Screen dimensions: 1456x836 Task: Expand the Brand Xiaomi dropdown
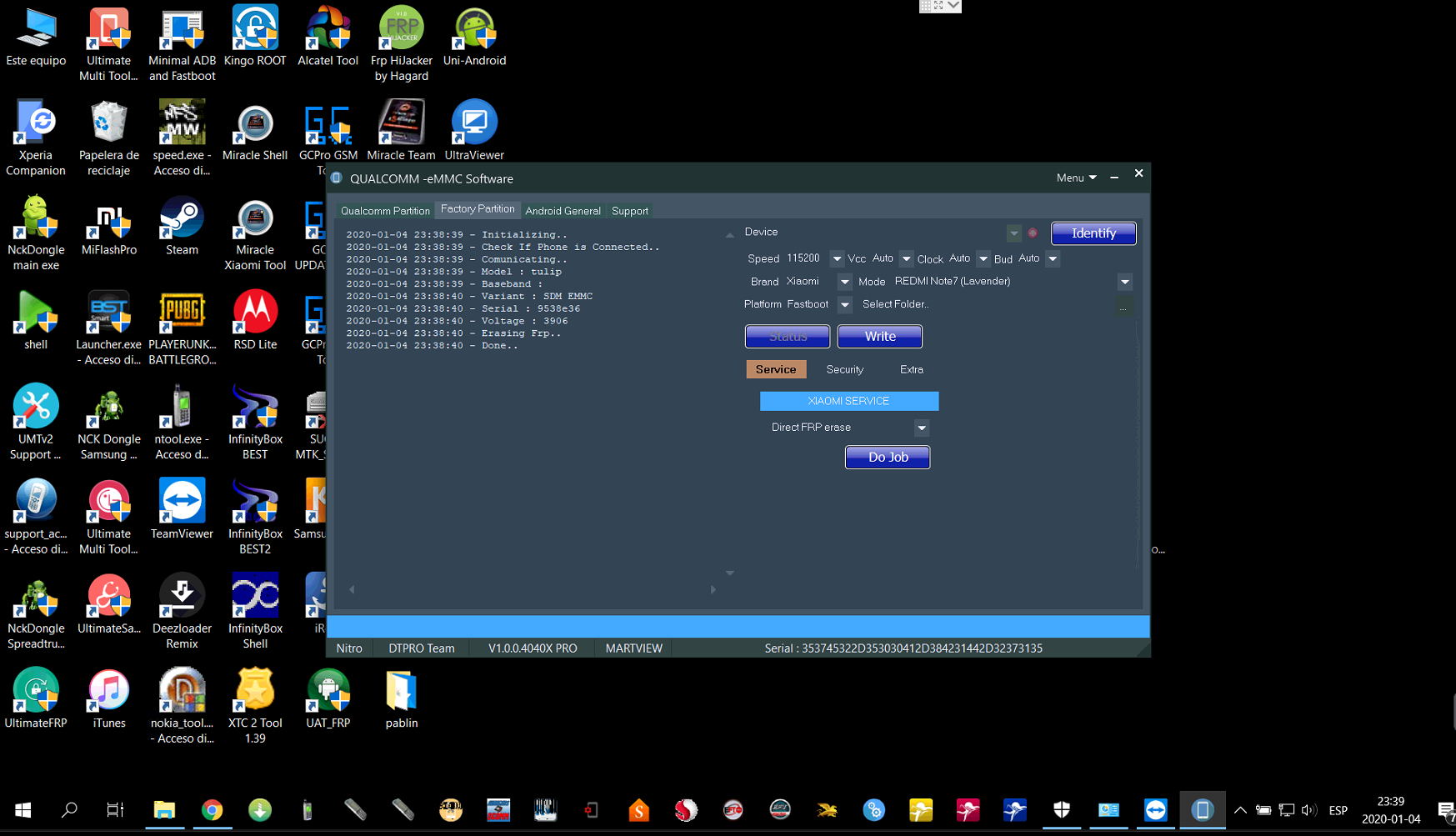tap(844, 282)
